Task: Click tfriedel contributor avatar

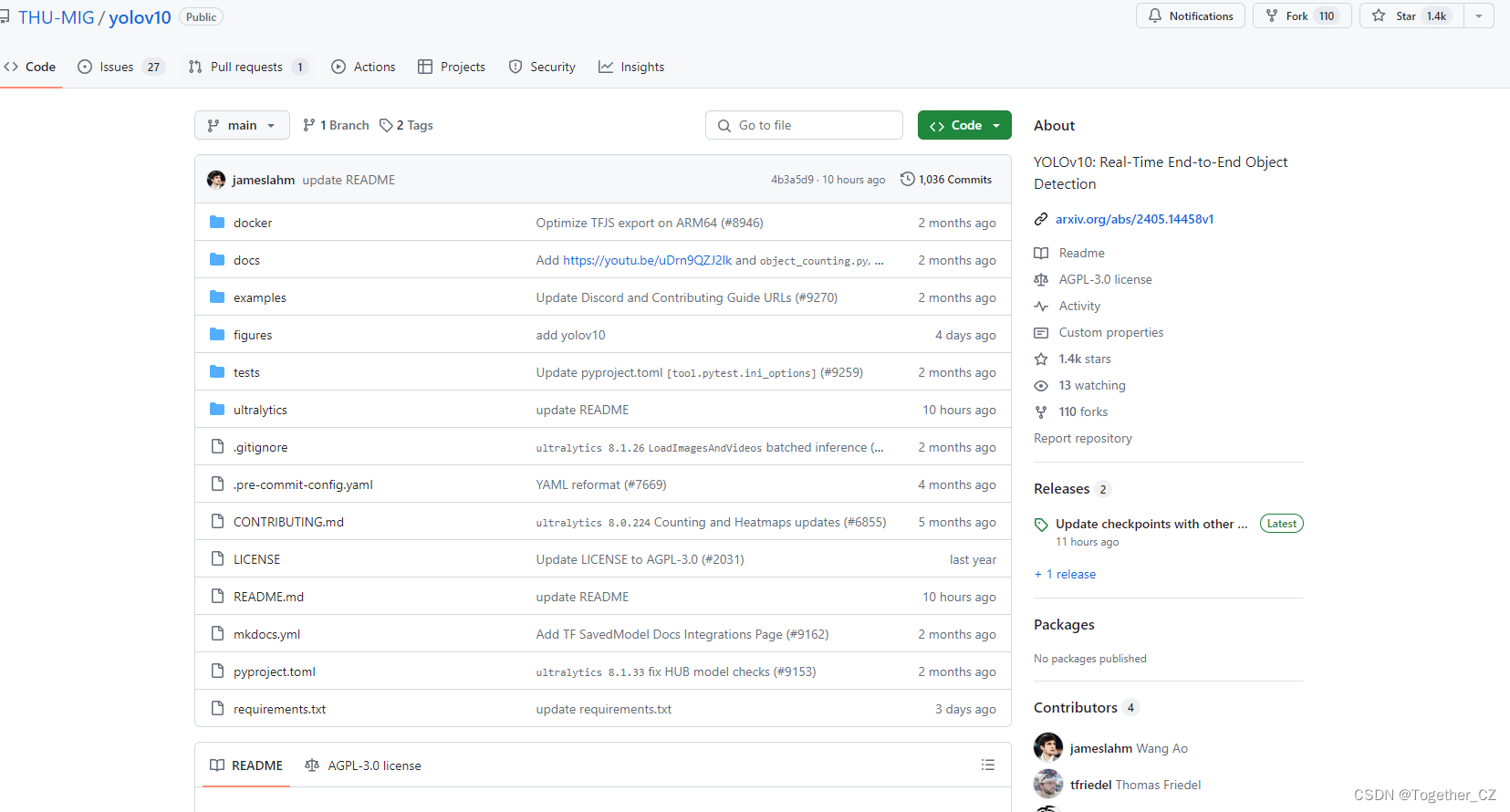Action: 1048,784
